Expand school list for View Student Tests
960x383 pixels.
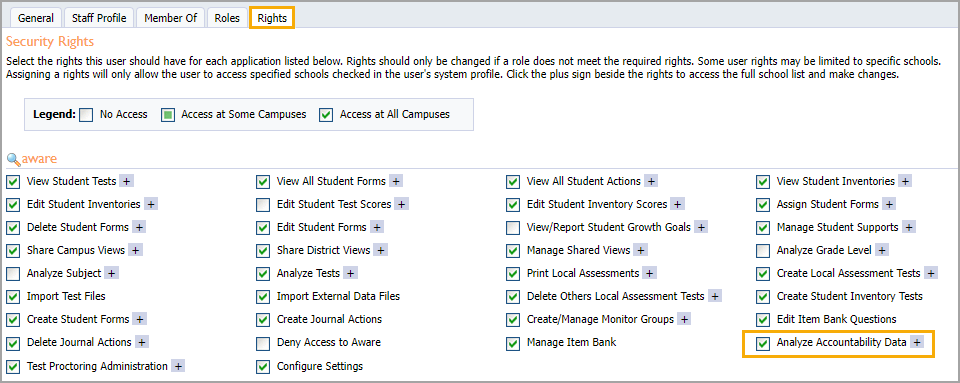126,181
